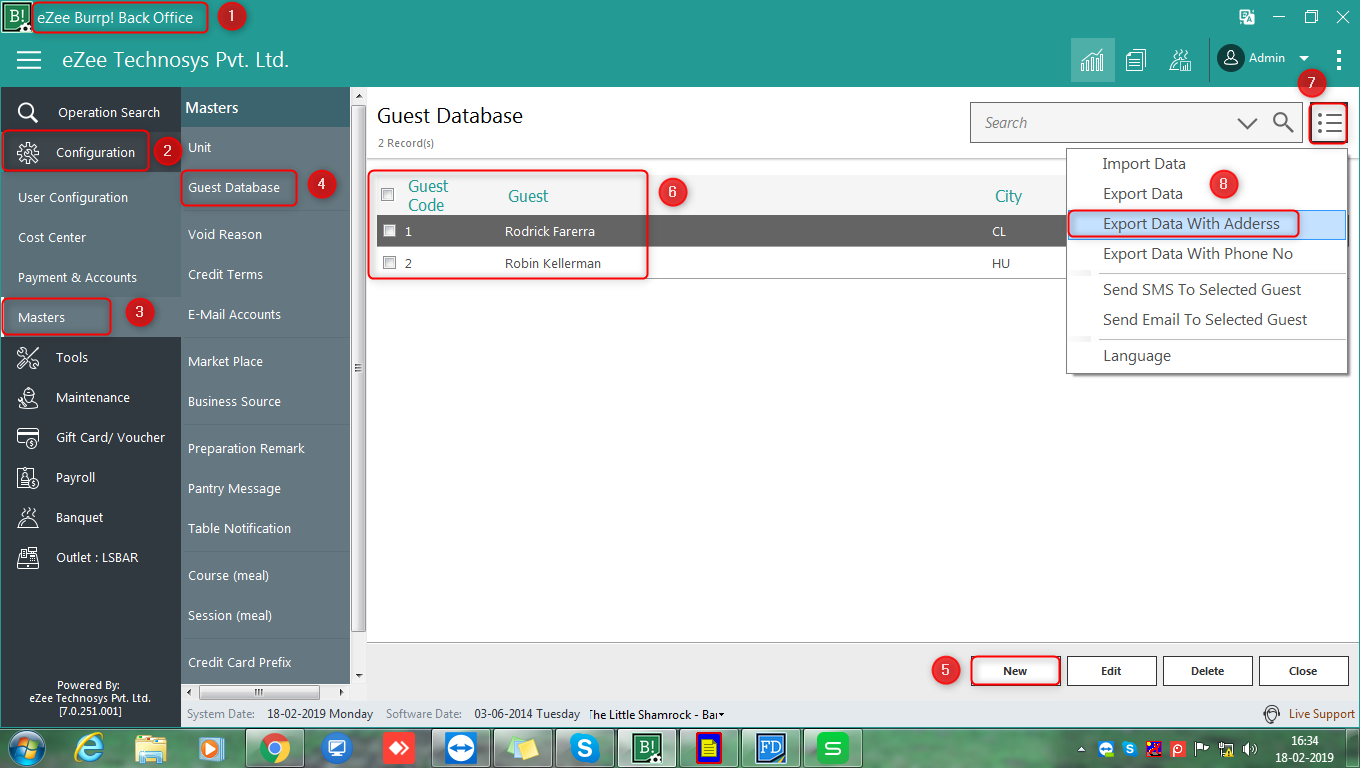Click the magnifier search icon
The height and width of the screenshot is (768, 1360).
[x=1283, y=123]
